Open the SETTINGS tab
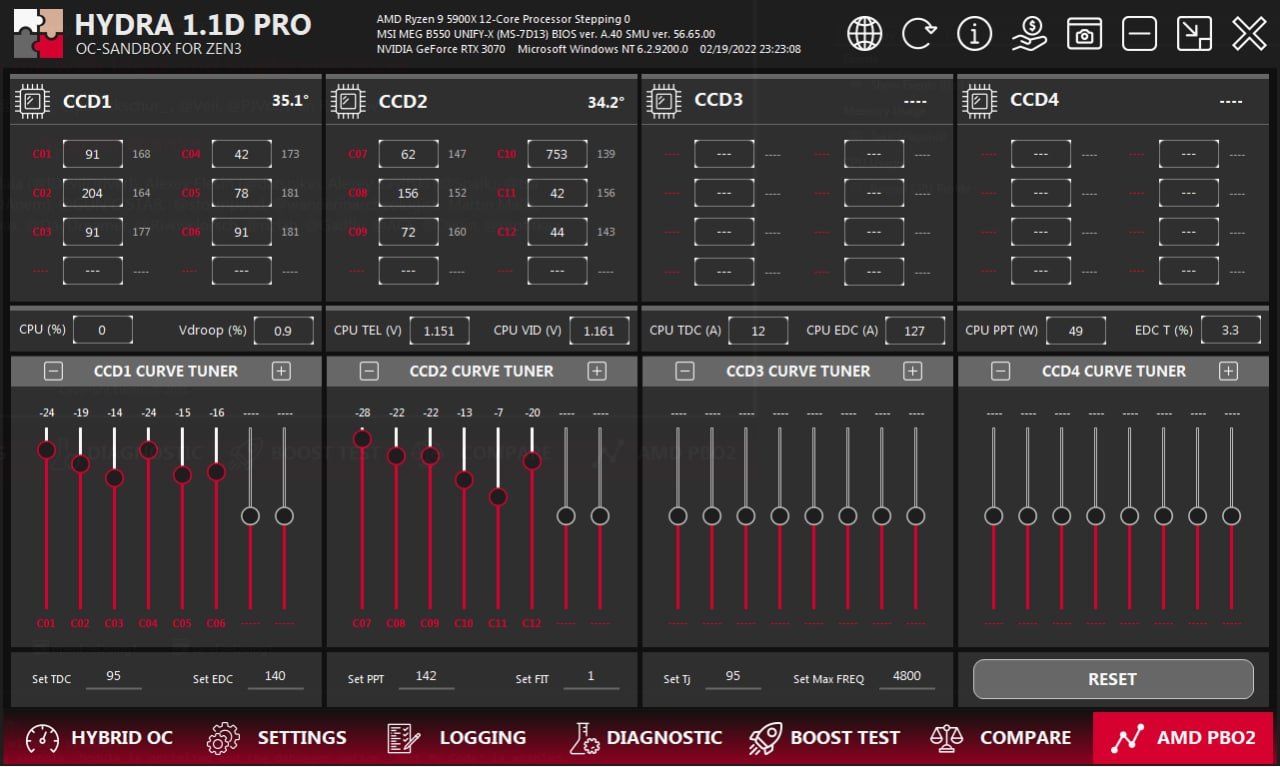The width and height of the screenshot is (1280, 767). tap(276, 738)
